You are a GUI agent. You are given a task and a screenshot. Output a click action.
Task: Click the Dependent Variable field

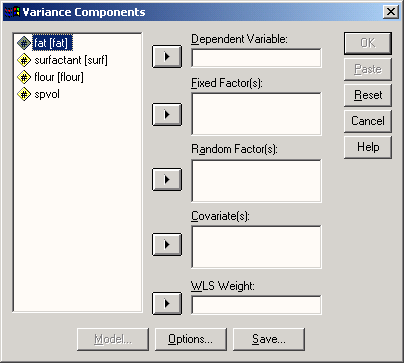click(x=256, y=58)
